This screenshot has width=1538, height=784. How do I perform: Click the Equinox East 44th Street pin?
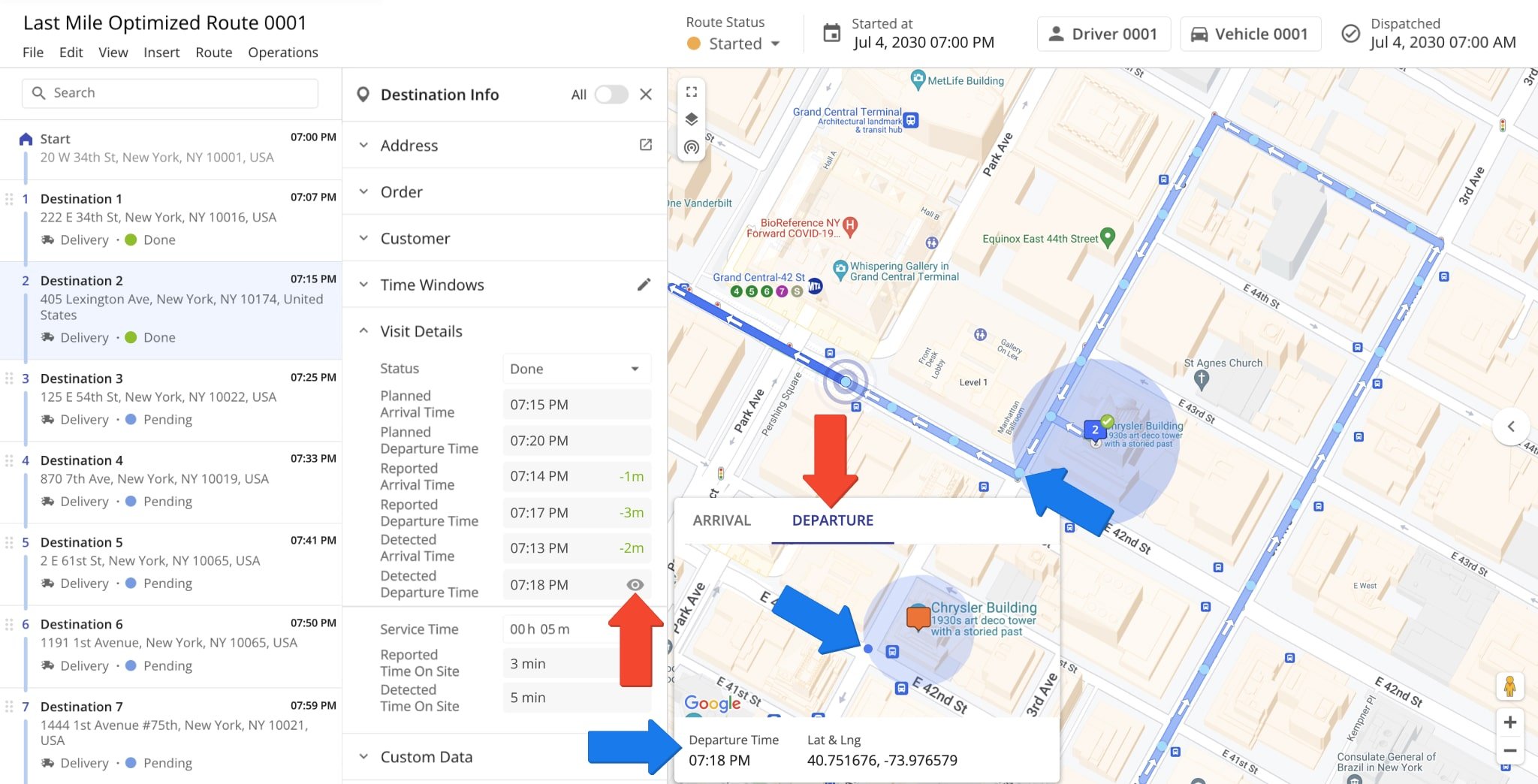point(1107,237)
